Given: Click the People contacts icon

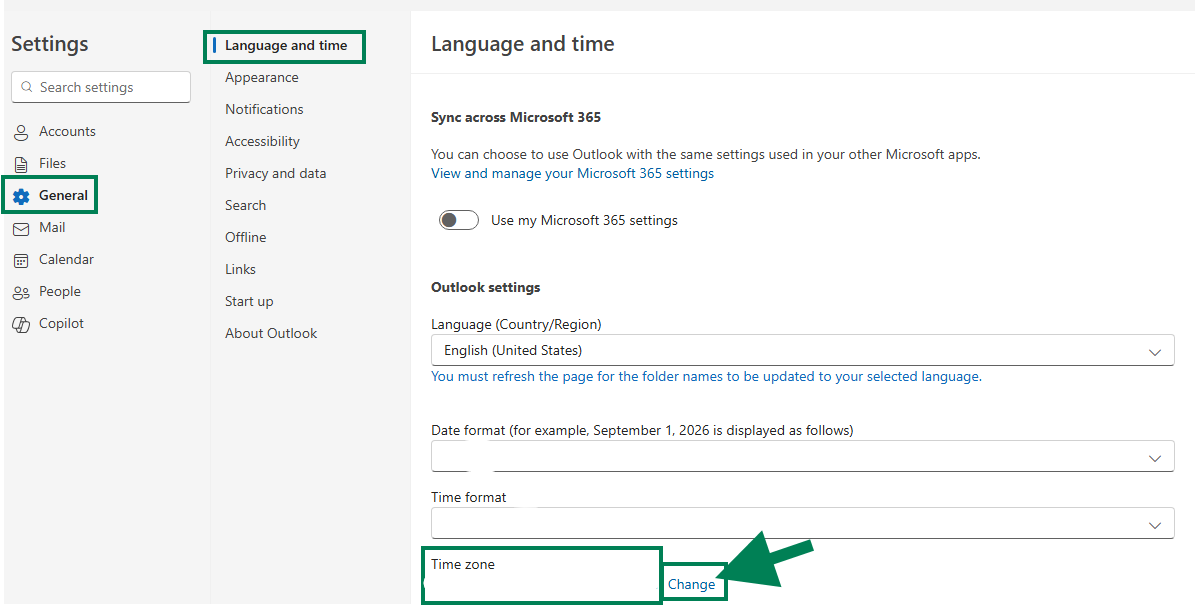Looking at the screenshot, I should (x=21, y=293).
